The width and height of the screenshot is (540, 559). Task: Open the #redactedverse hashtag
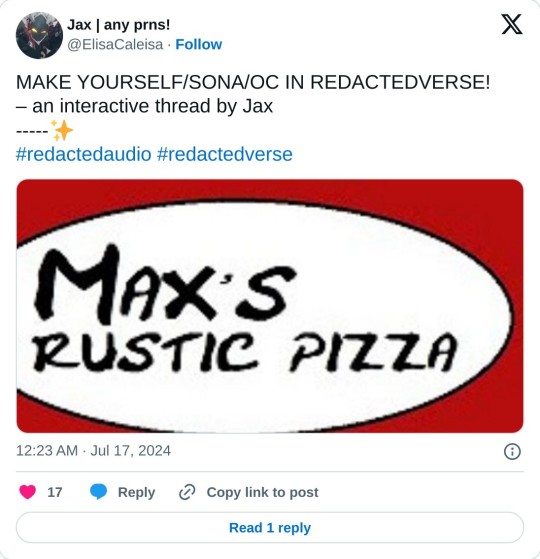[x=225, y=154]
